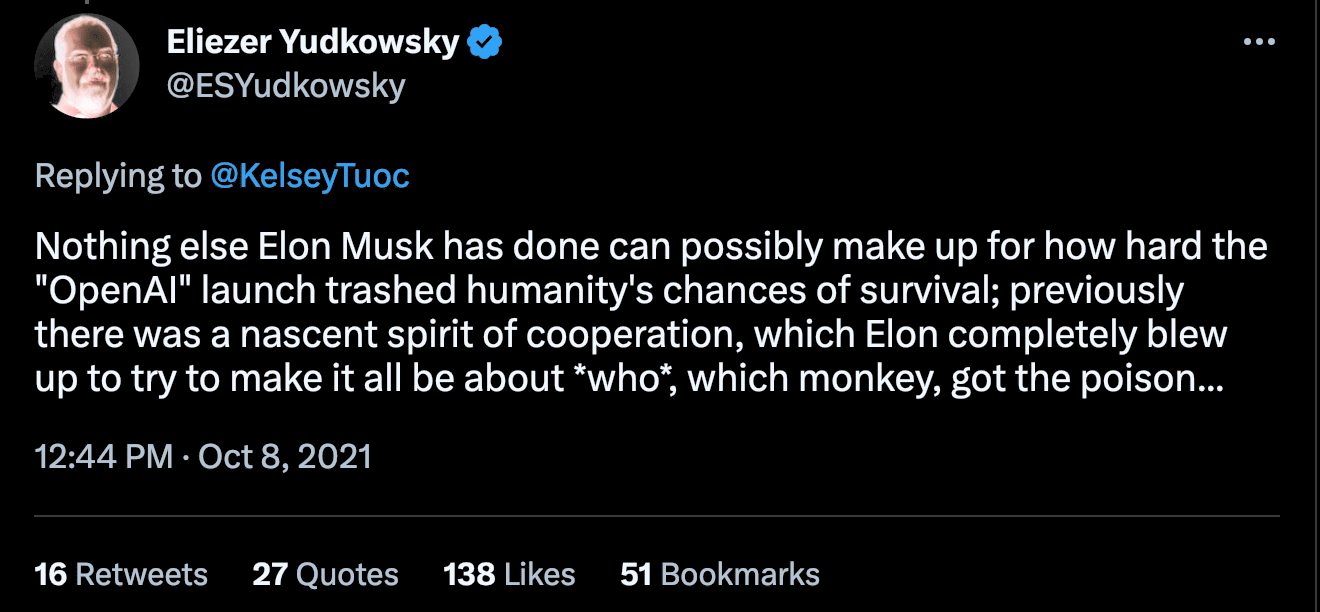Click the blue verified checkmark badge
The image size is (1320, 612).
(485, 42)
